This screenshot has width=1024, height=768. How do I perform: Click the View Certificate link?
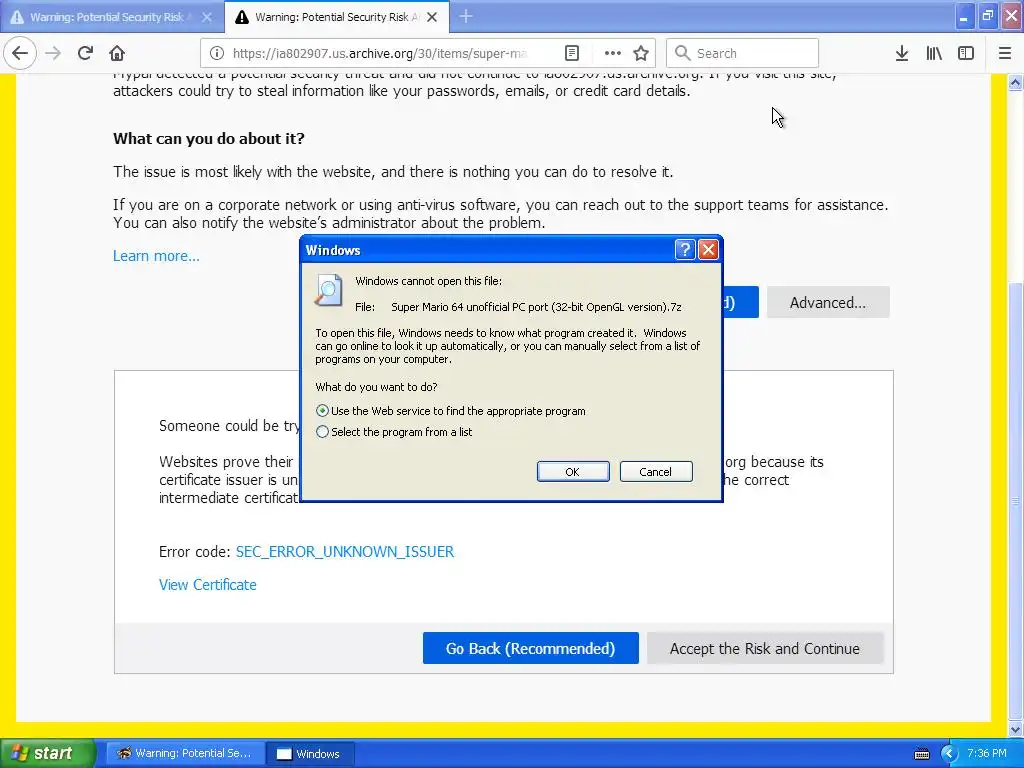(208, 584)
